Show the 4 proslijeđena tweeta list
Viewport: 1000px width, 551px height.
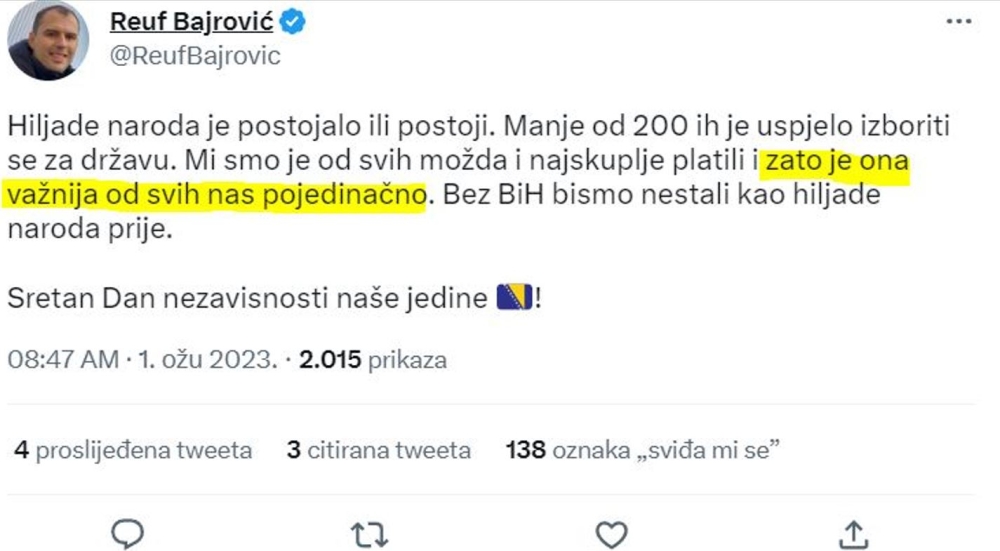click(132, 451)
